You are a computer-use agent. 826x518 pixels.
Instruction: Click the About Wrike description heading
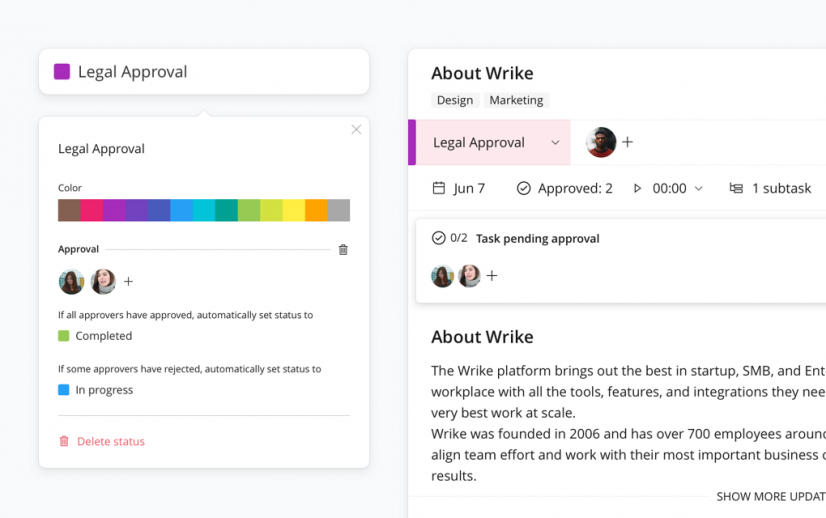482,337
